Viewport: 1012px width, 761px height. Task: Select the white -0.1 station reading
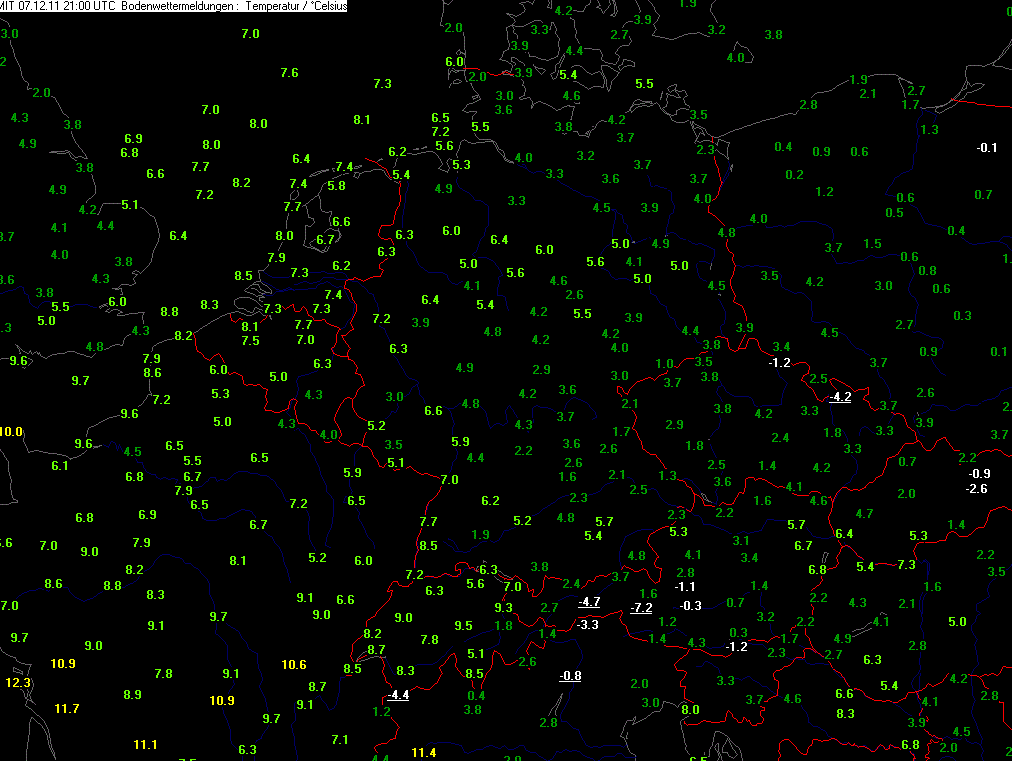(x=987, y=148)
